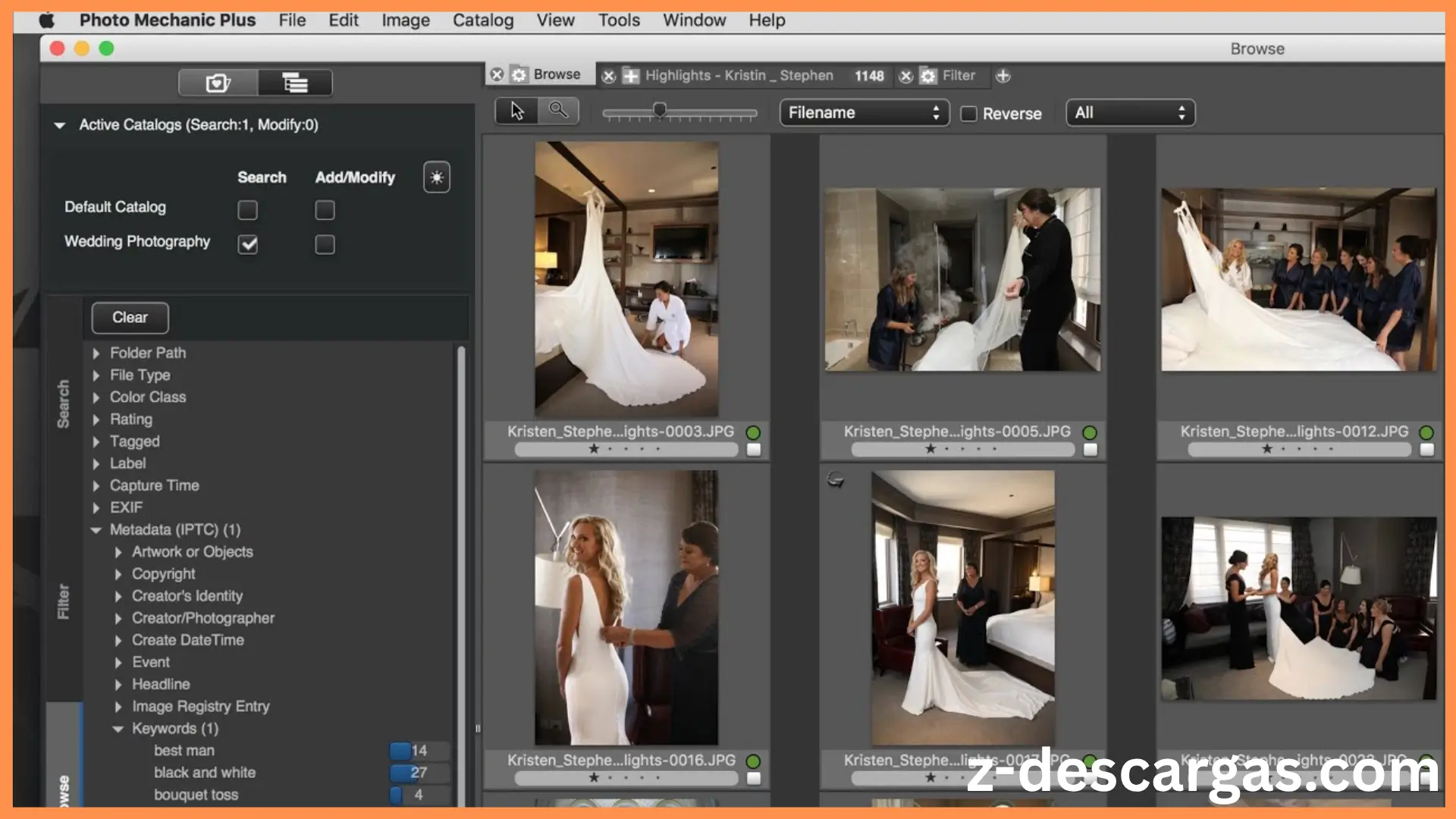Uncheck Search for Wedding Photography

click(247, 244)
